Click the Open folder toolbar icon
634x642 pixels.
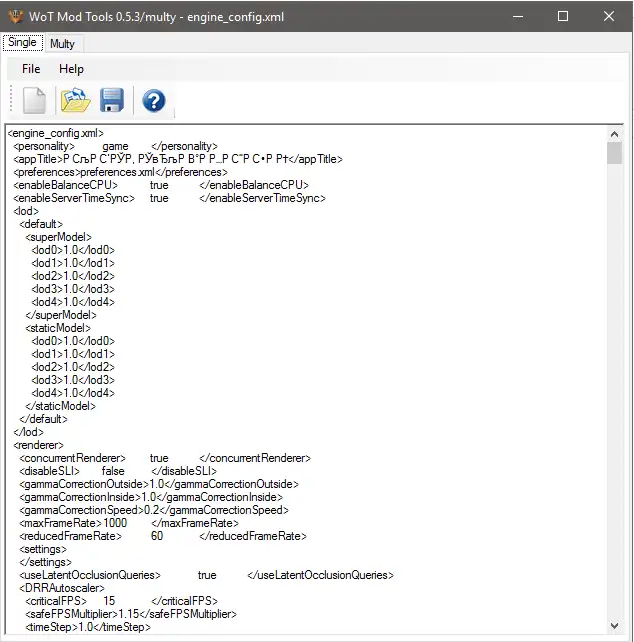[x=75, y=100]
